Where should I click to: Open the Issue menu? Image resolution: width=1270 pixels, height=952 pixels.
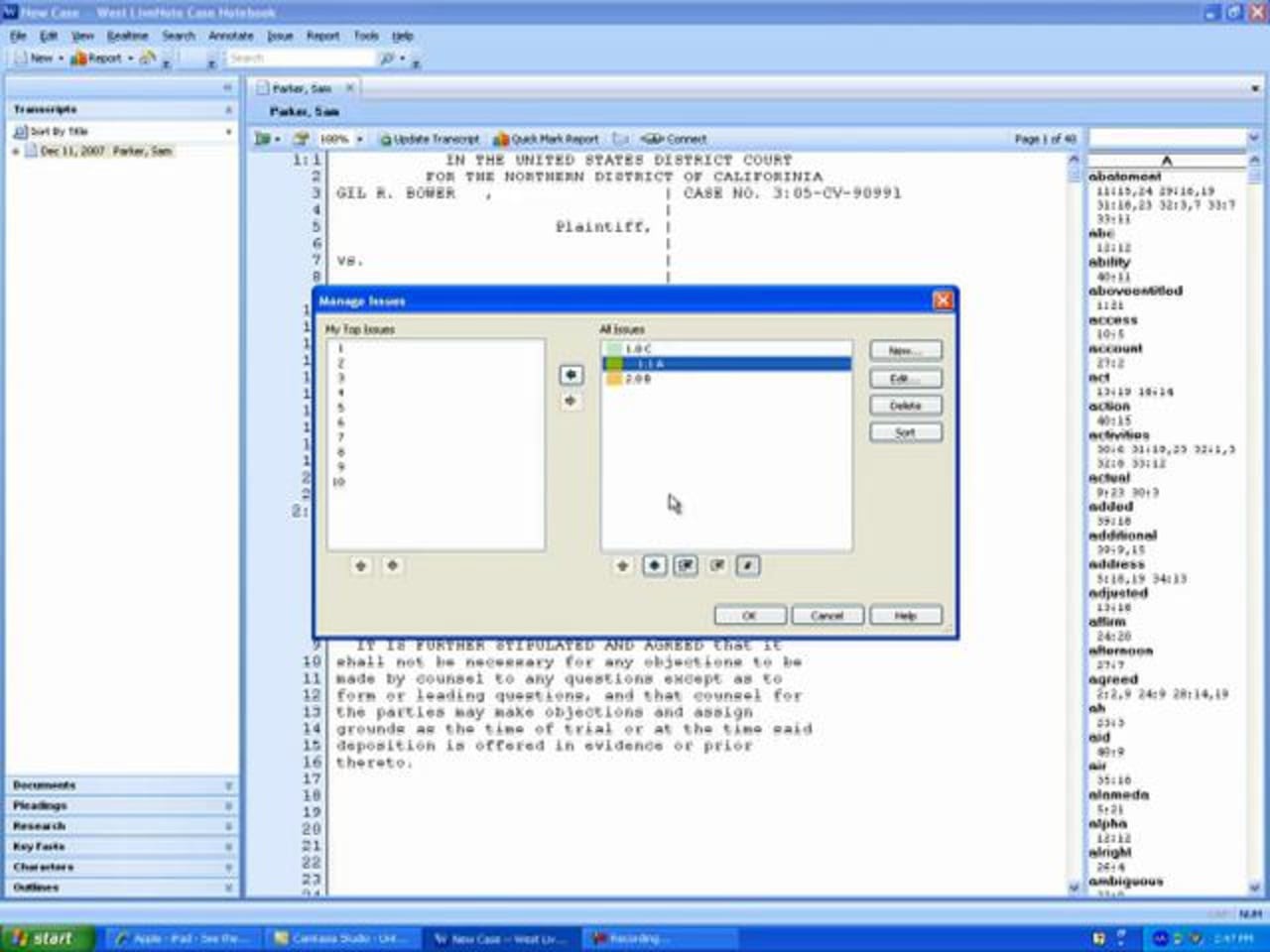pos(280,36)
